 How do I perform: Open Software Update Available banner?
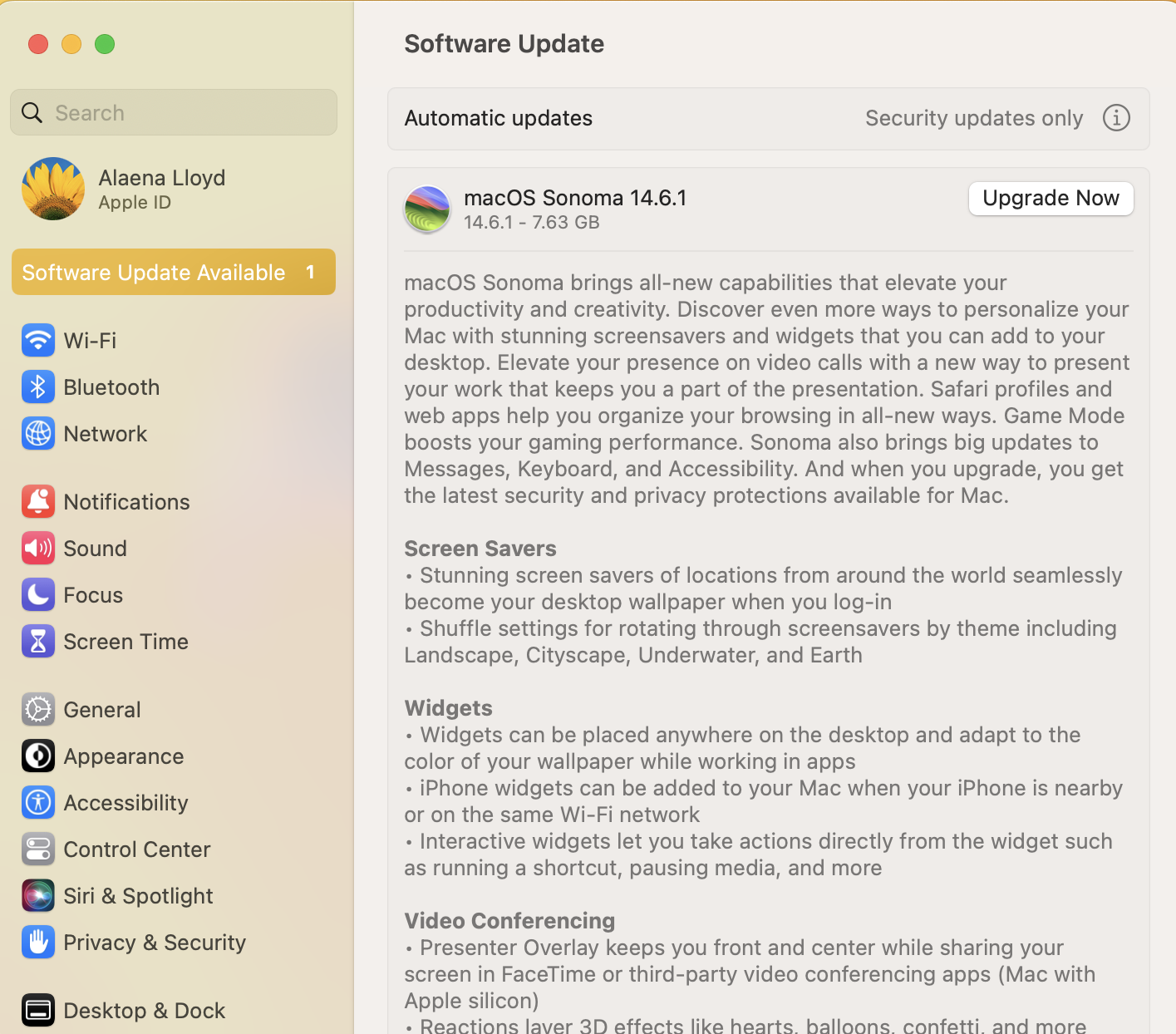pyautogui.click(x=174, y=272)
